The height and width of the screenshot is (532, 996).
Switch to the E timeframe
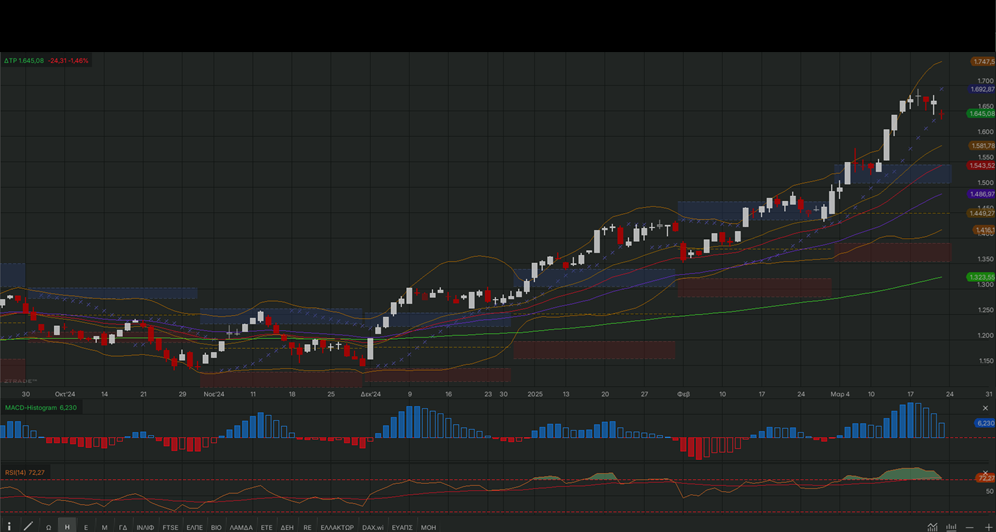pos(86,527)
